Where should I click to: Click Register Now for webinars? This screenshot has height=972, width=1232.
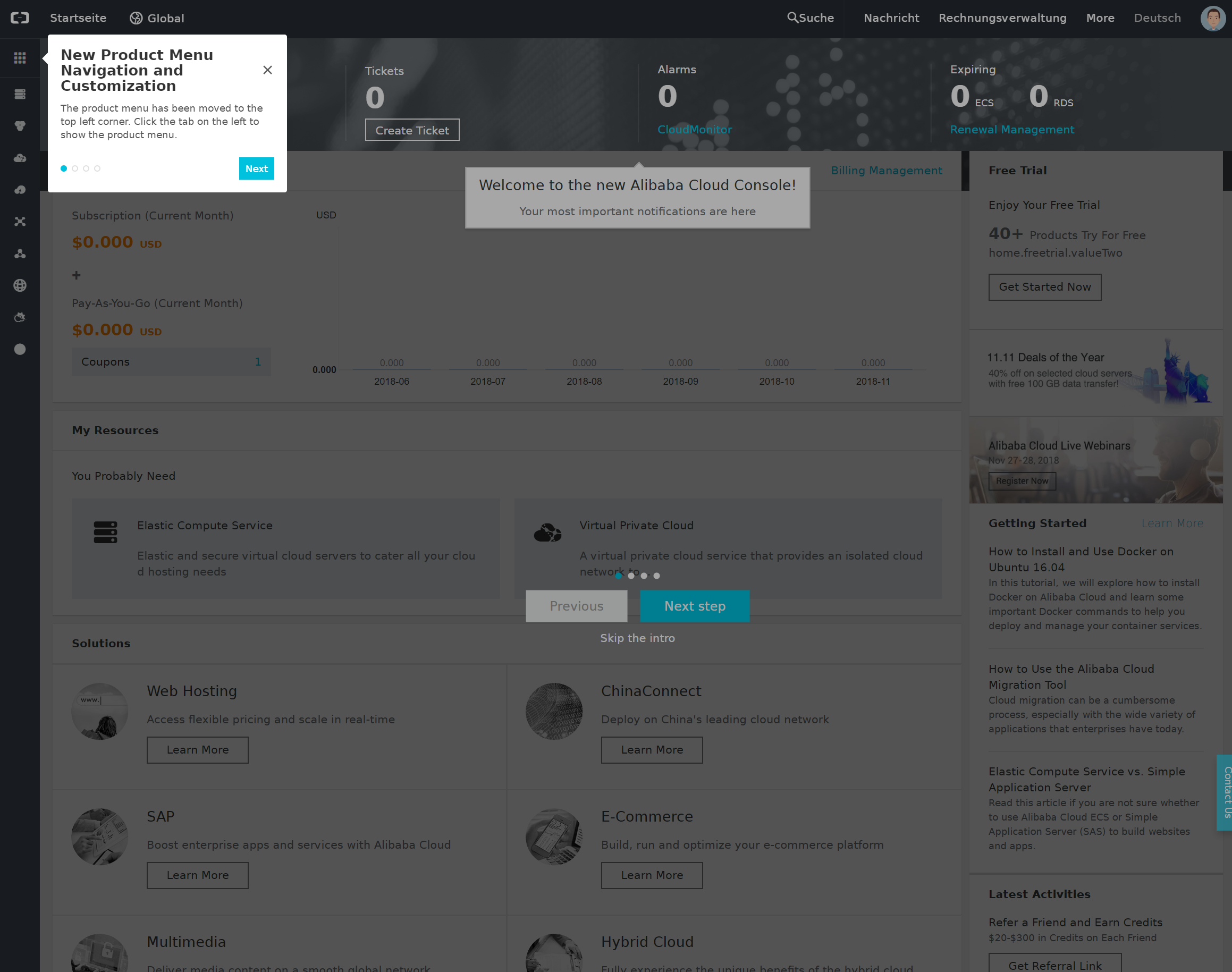pyautogui.click(x=1022, y=481)
